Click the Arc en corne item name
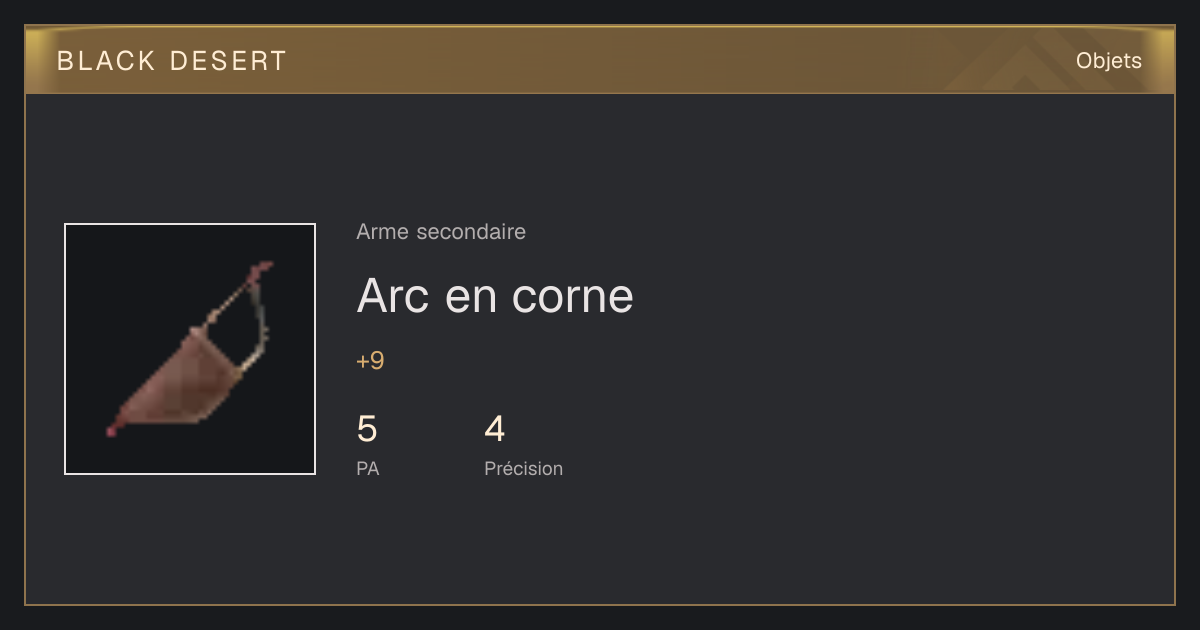Viewport: 1200px width, 630px height. [x=495, y=296]
